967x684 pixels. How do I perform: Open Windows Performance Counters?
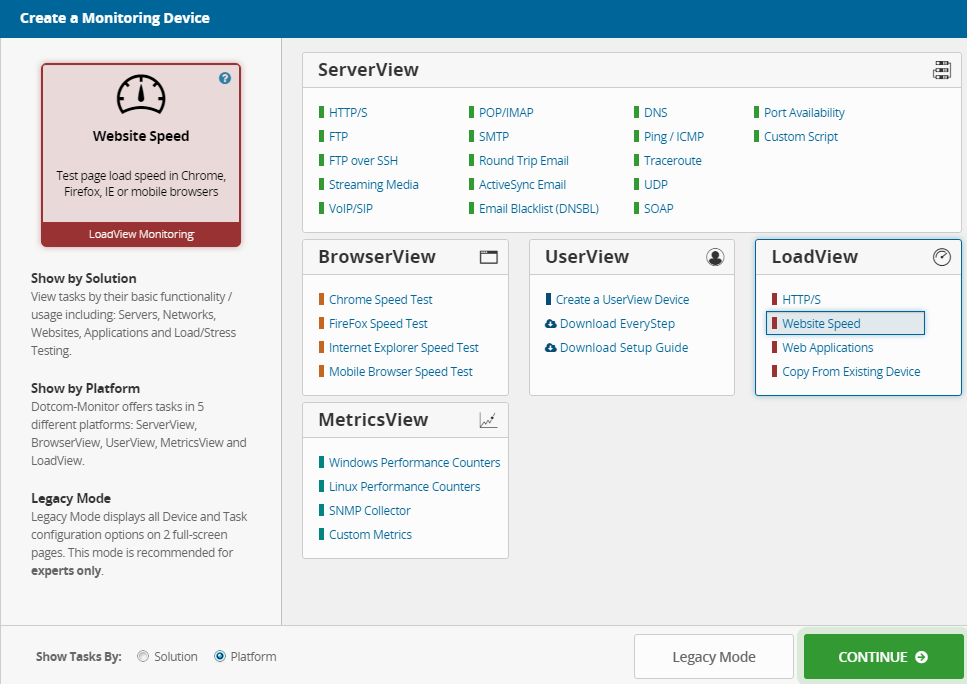point(414,463)
